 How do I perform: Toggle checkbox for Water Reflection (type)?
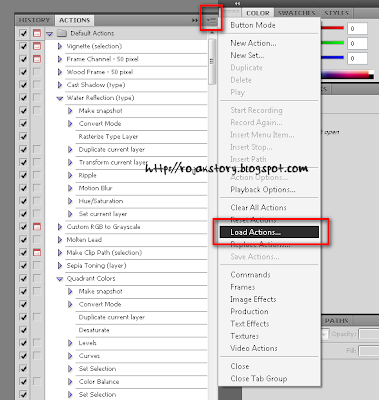click(23, 98)
